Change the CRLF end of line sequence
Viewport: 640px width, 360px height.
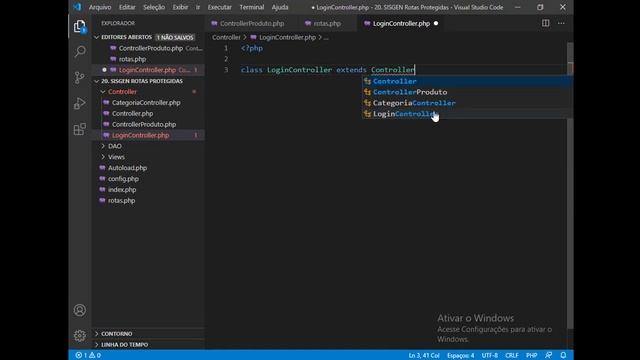click(x=511, y=355)
